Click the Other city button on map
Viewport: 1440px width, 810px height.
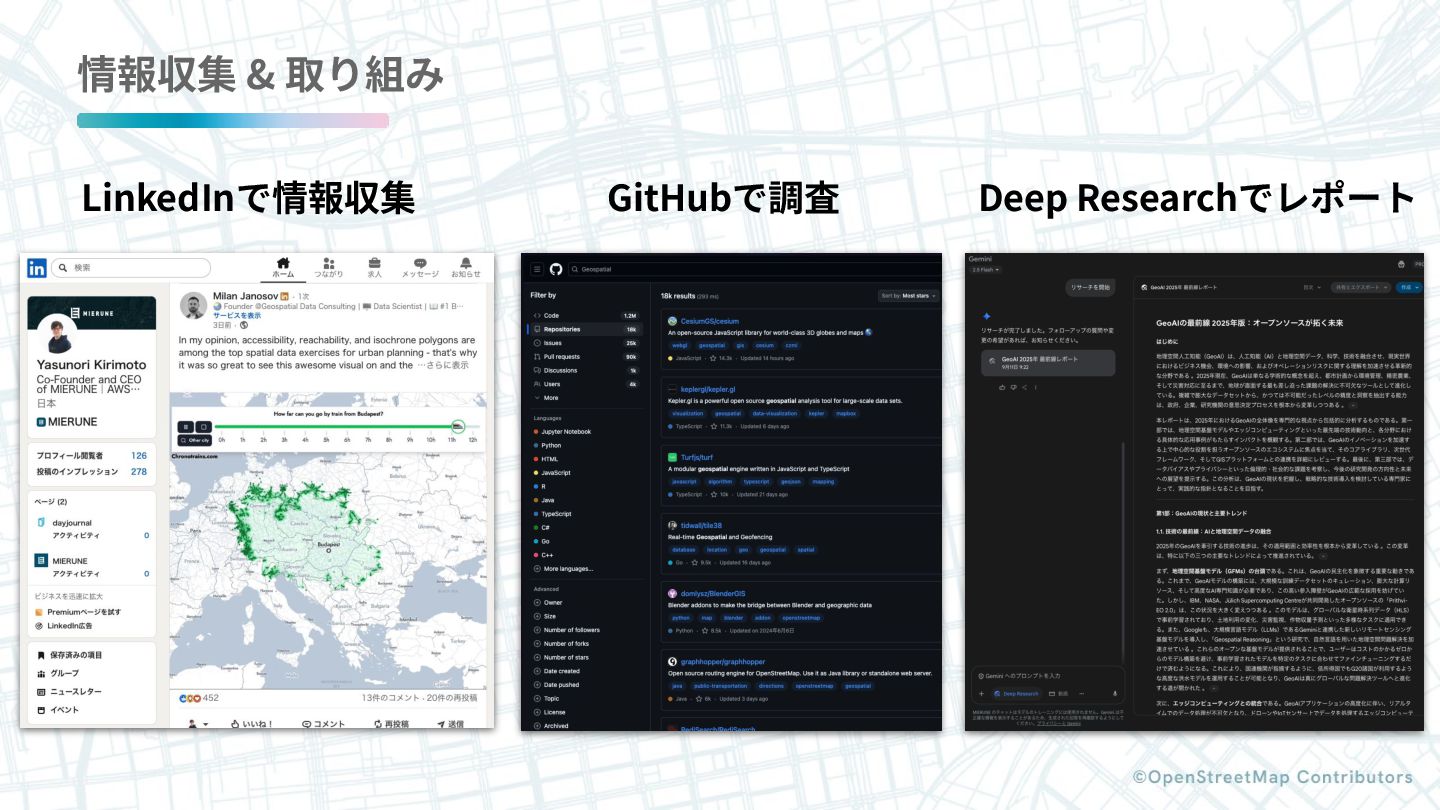[x=195, y=440]
